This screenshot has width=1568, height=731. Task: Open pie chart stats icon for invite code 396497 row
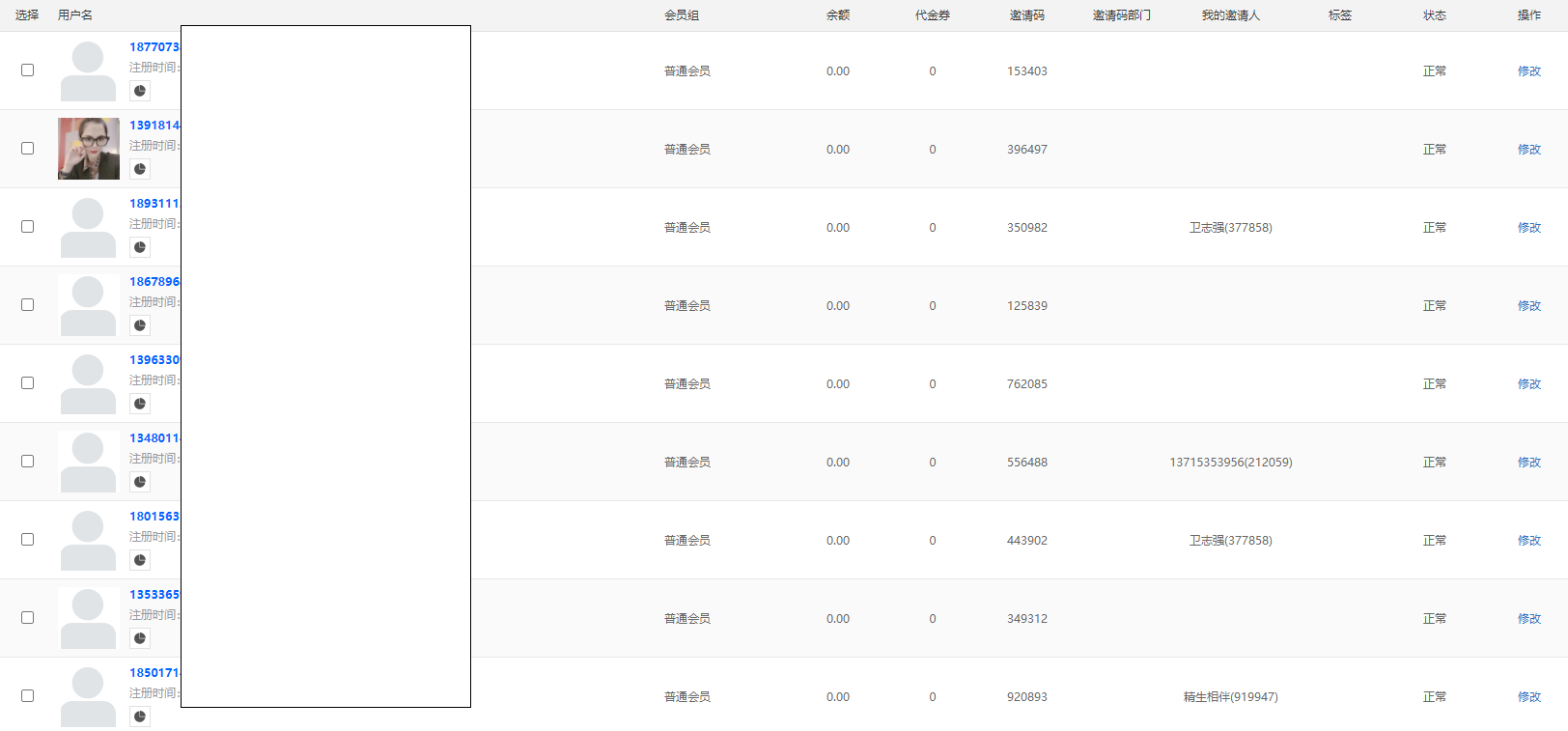click(x=140, y=169)
